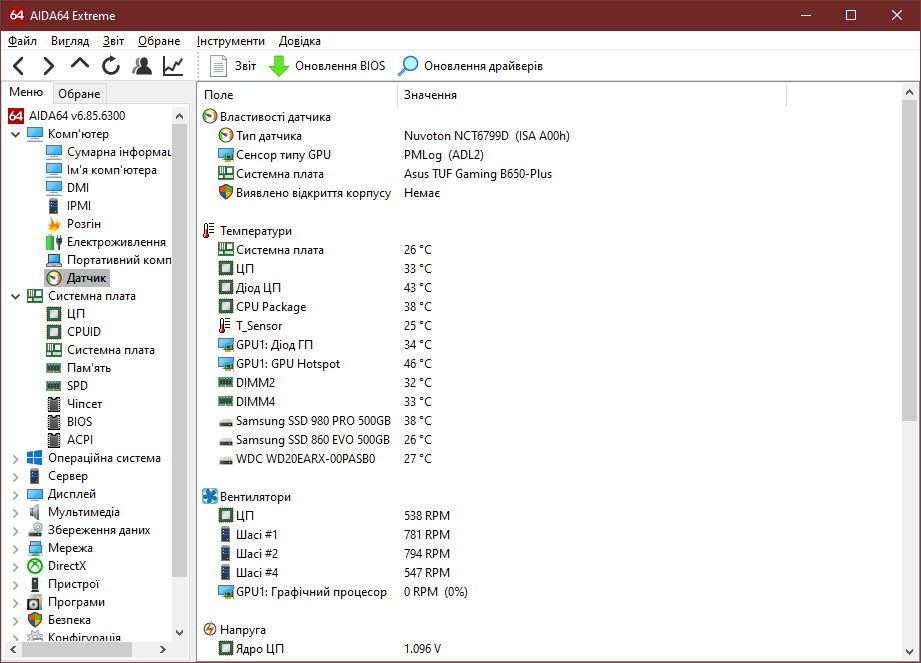Open the Обране menu in menu bar
Viewport: 921px width, 663px height.
coord(159,41)
